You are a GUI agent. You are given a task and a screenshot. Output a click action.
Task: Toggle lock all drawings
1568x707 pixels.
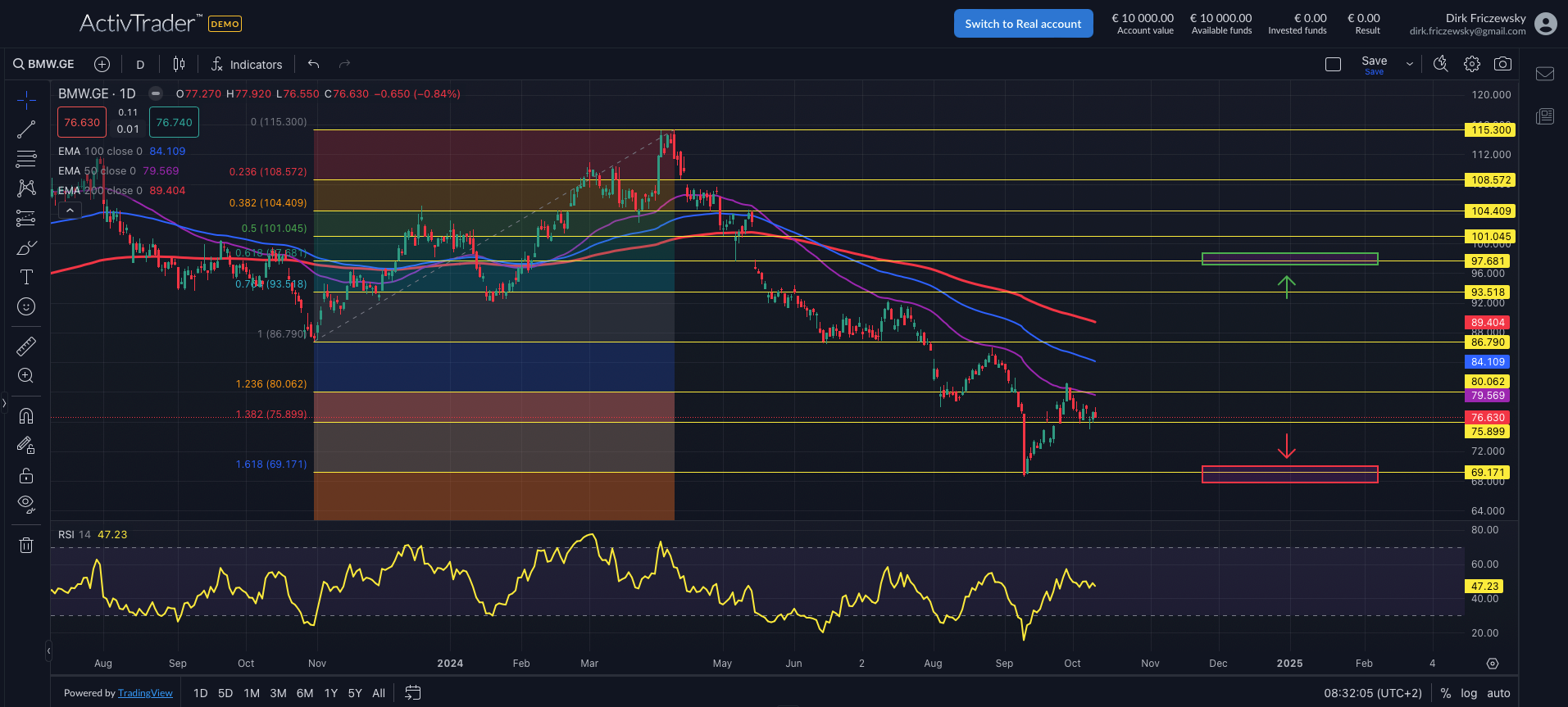[26, 475]
